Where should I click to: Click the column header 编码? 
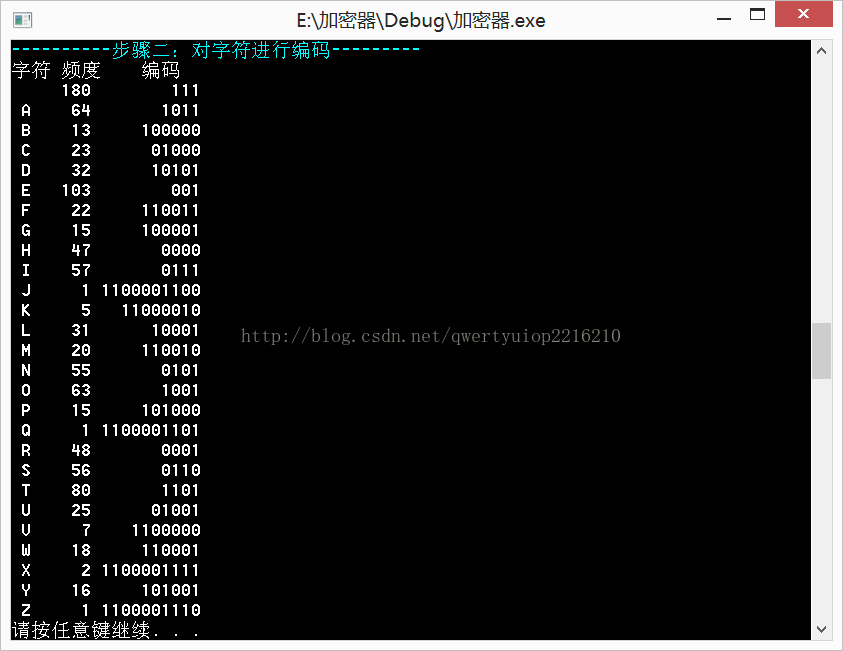(x=161, y=70)
